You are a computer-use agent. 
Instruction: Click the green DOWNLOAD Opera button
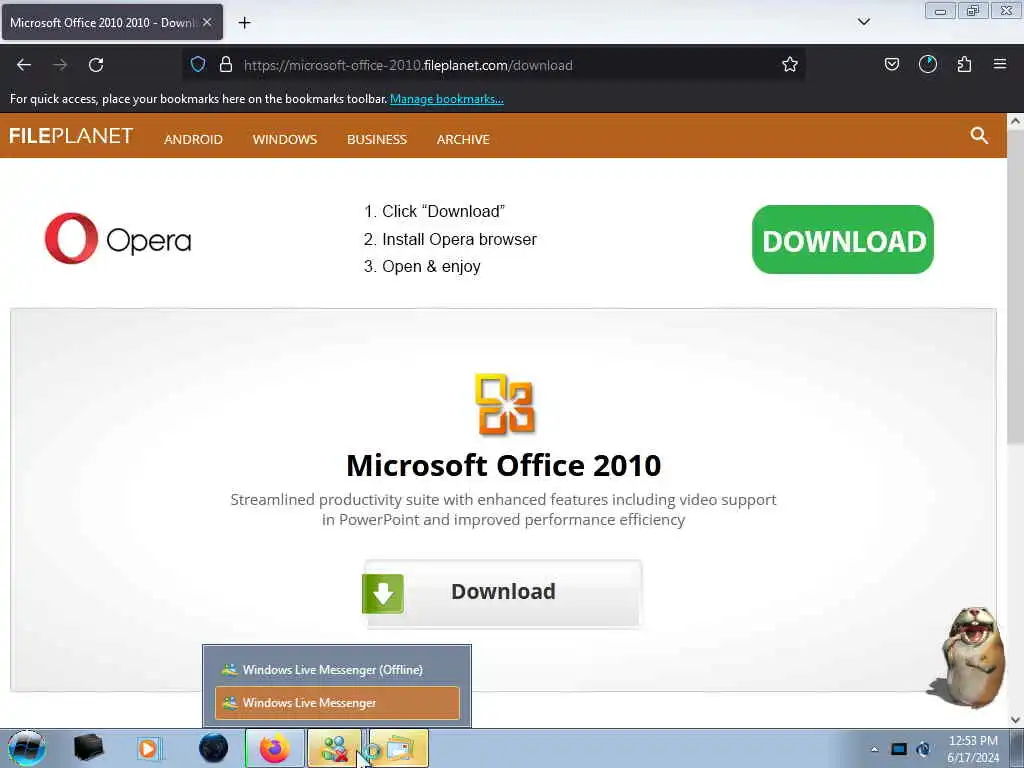(842, 240)
